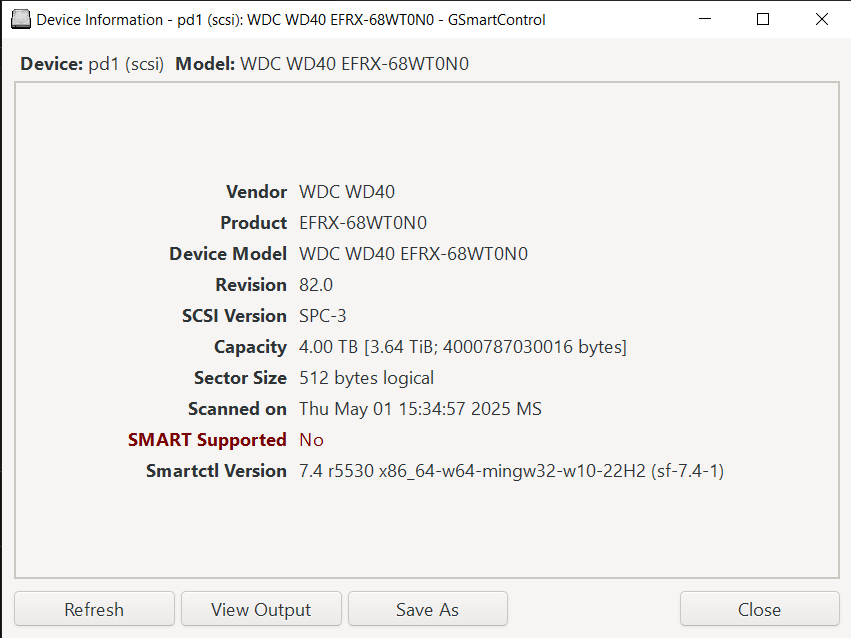
Task: Click header model WDC WD40 EFRX-68WT0N0
Action: pos(354,64)
